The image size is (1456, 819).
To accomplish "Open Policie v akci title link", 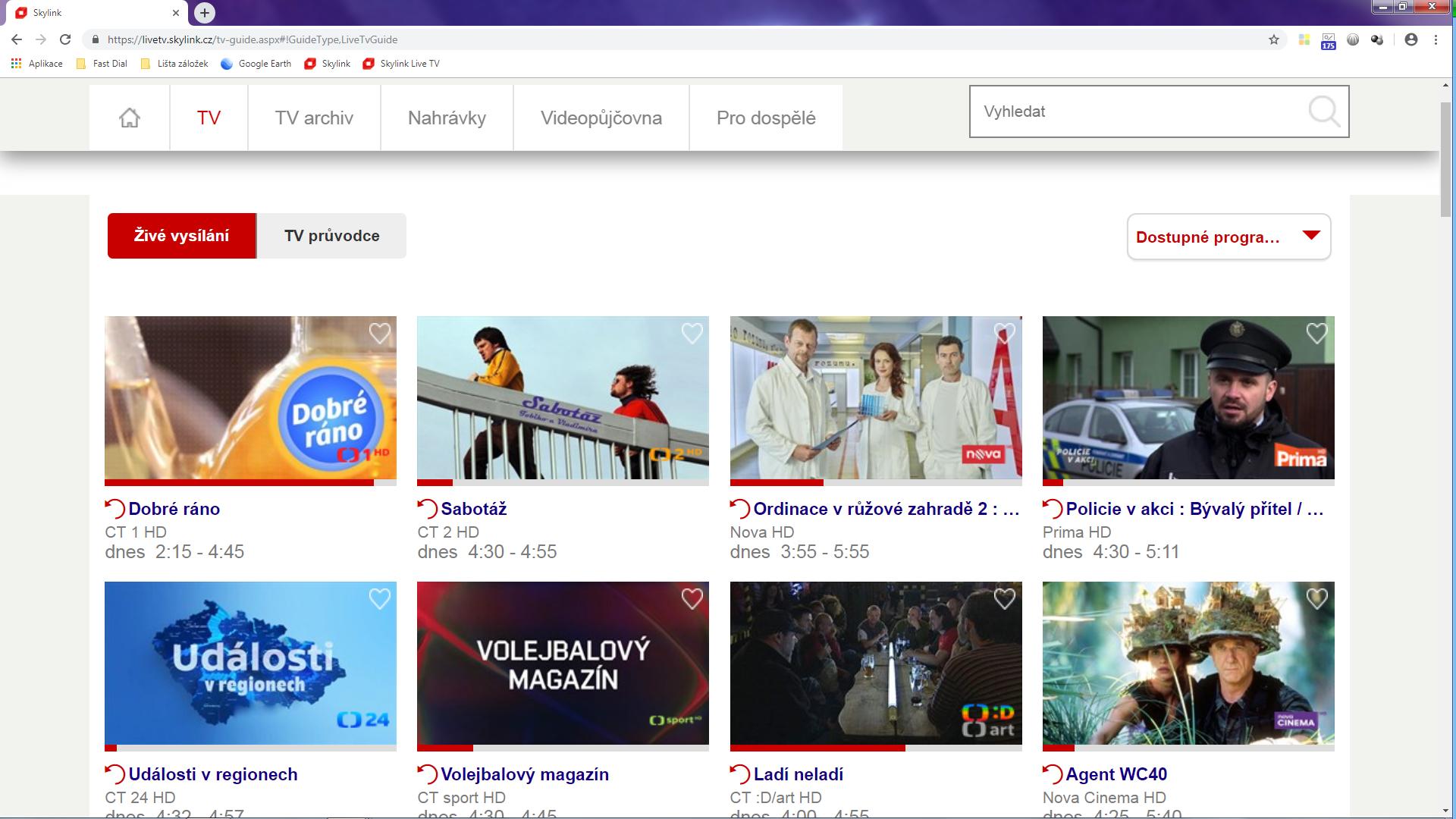I will point(1195,509).
